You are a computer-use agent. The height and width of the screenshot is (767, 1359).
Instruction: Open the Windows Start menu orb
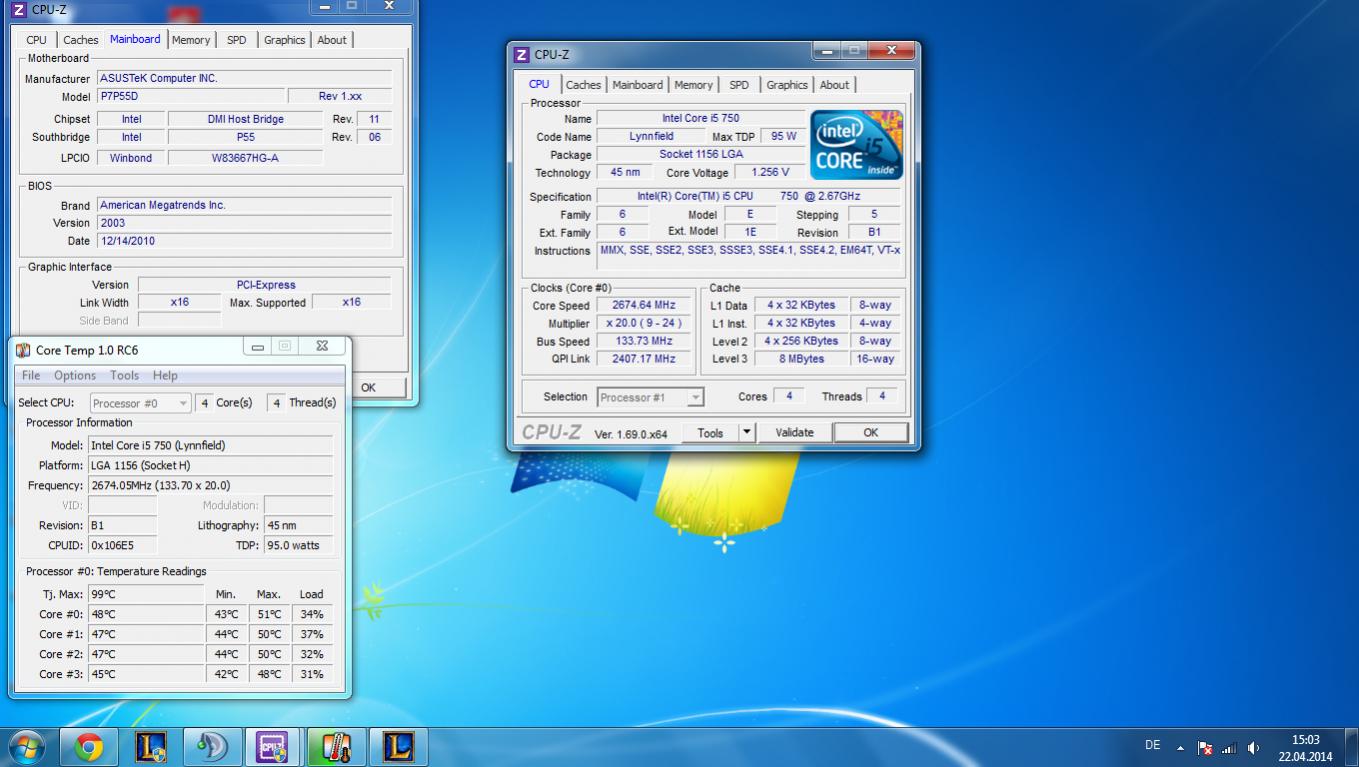tap(26, 746)
